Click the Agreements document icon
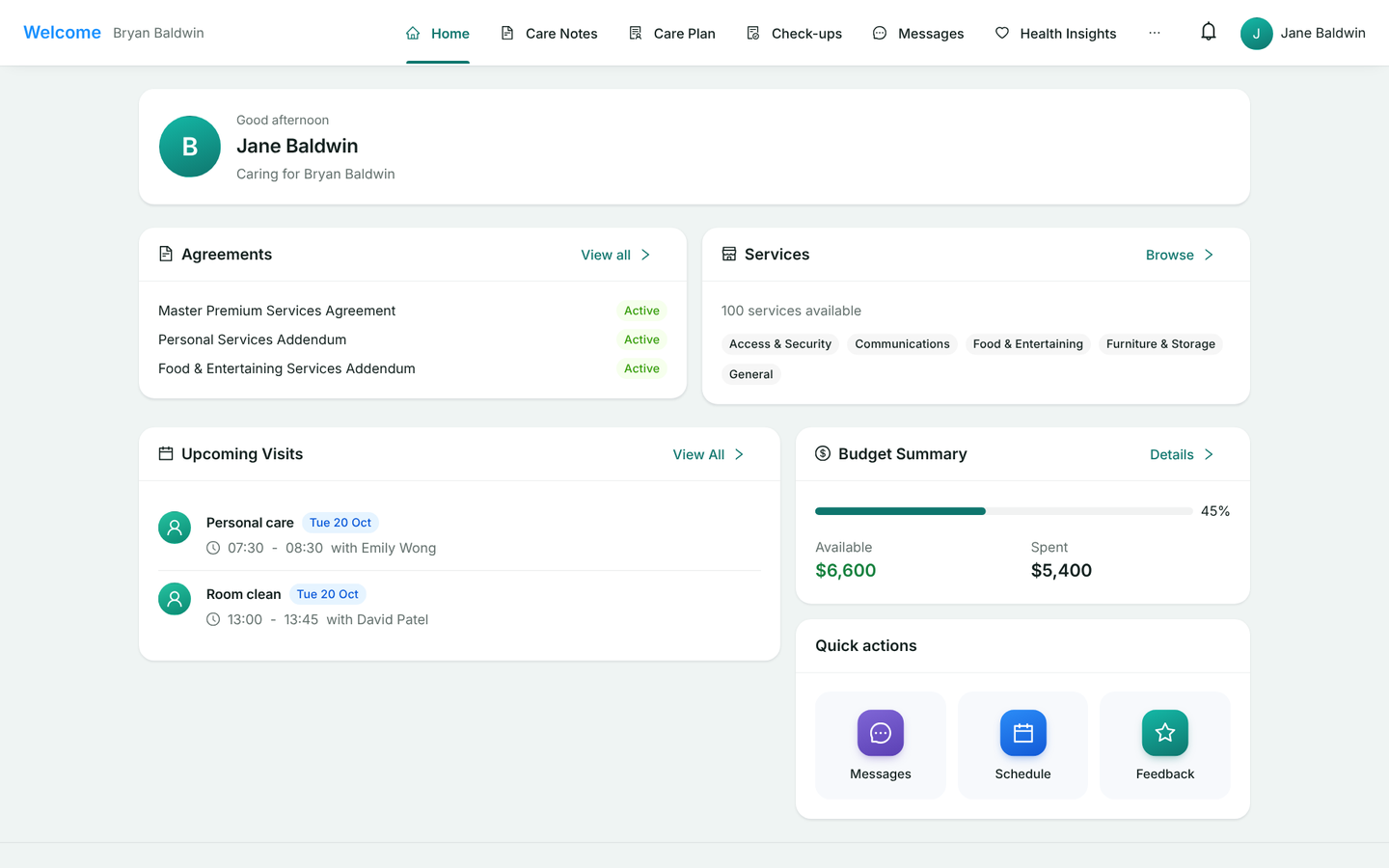Viewport: 1389px width, 868px height. coord(166,254)
